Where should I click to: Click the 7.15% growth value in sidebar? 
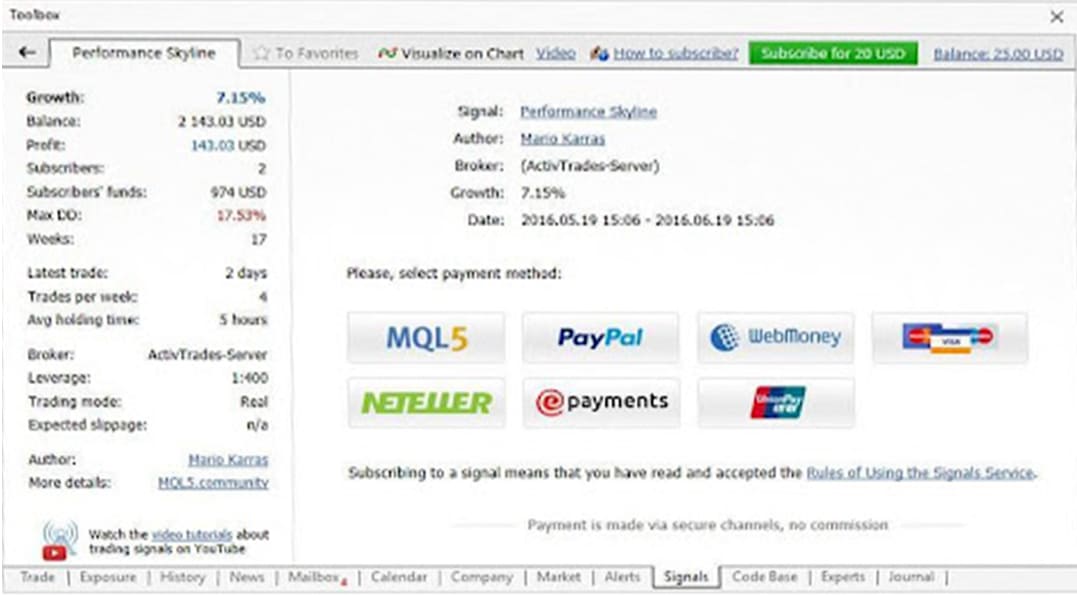click(x=240, y=98)
